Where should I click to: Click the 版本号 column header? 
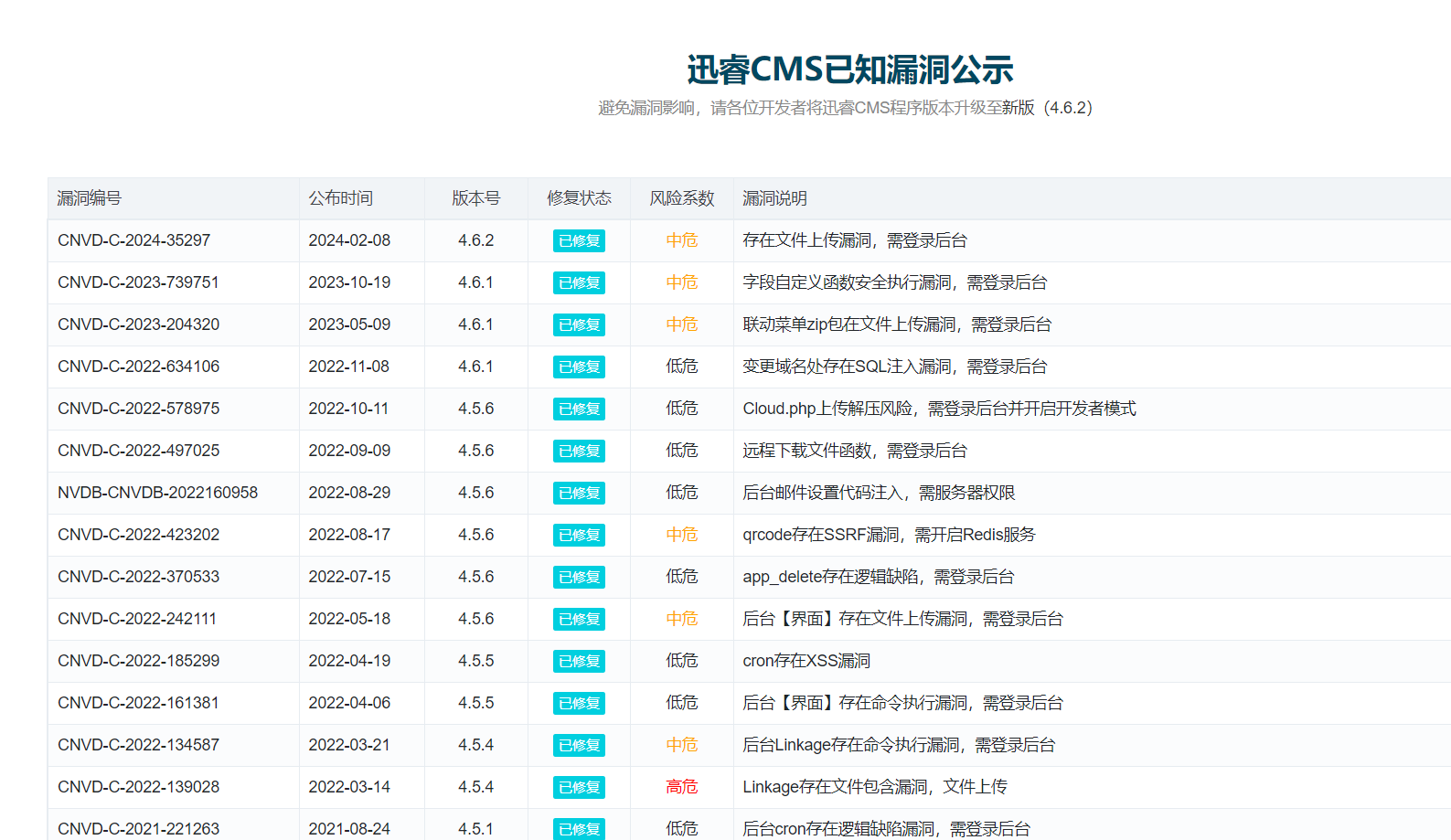point(475,198)
